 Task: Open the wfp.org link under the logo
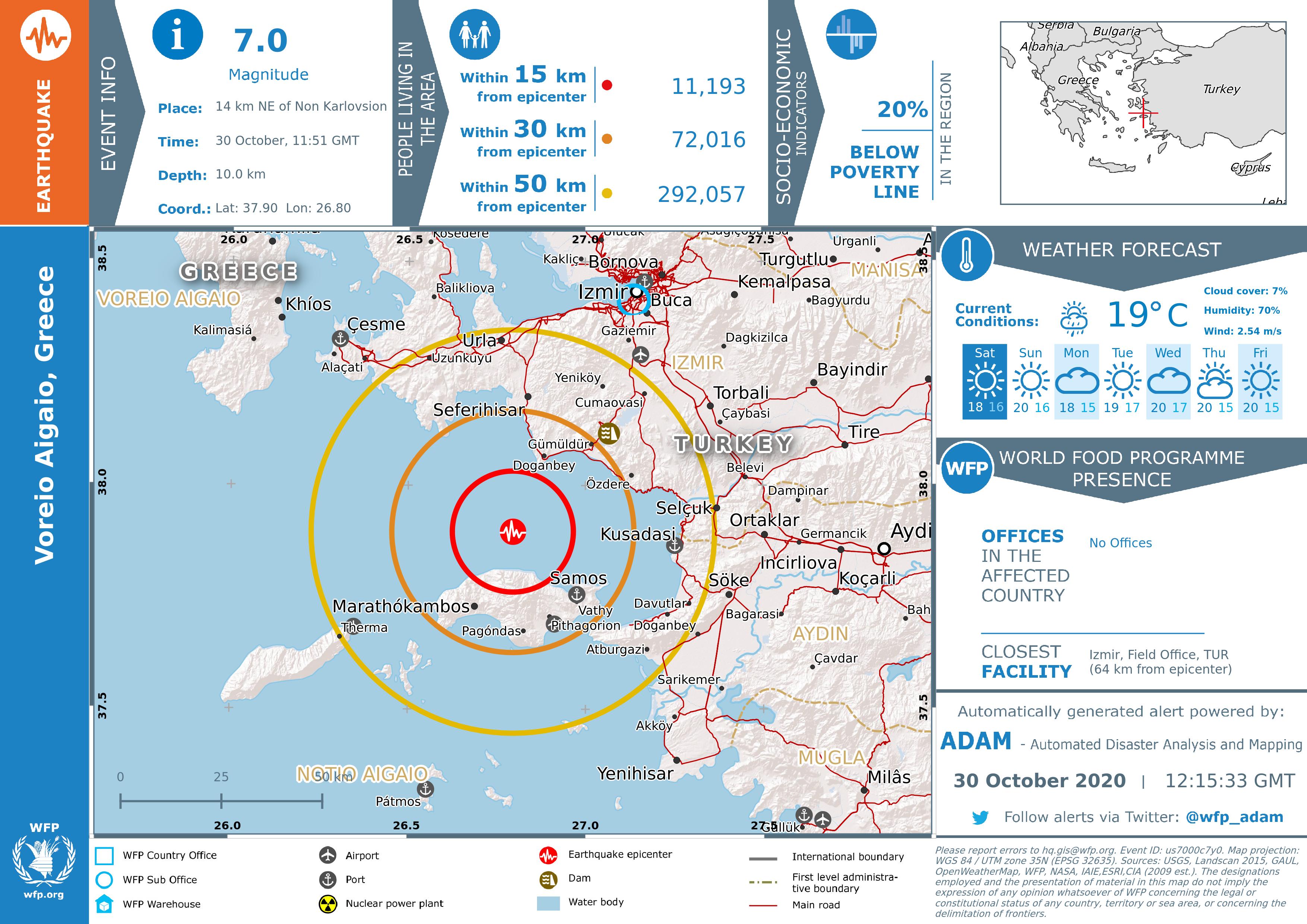44,895
